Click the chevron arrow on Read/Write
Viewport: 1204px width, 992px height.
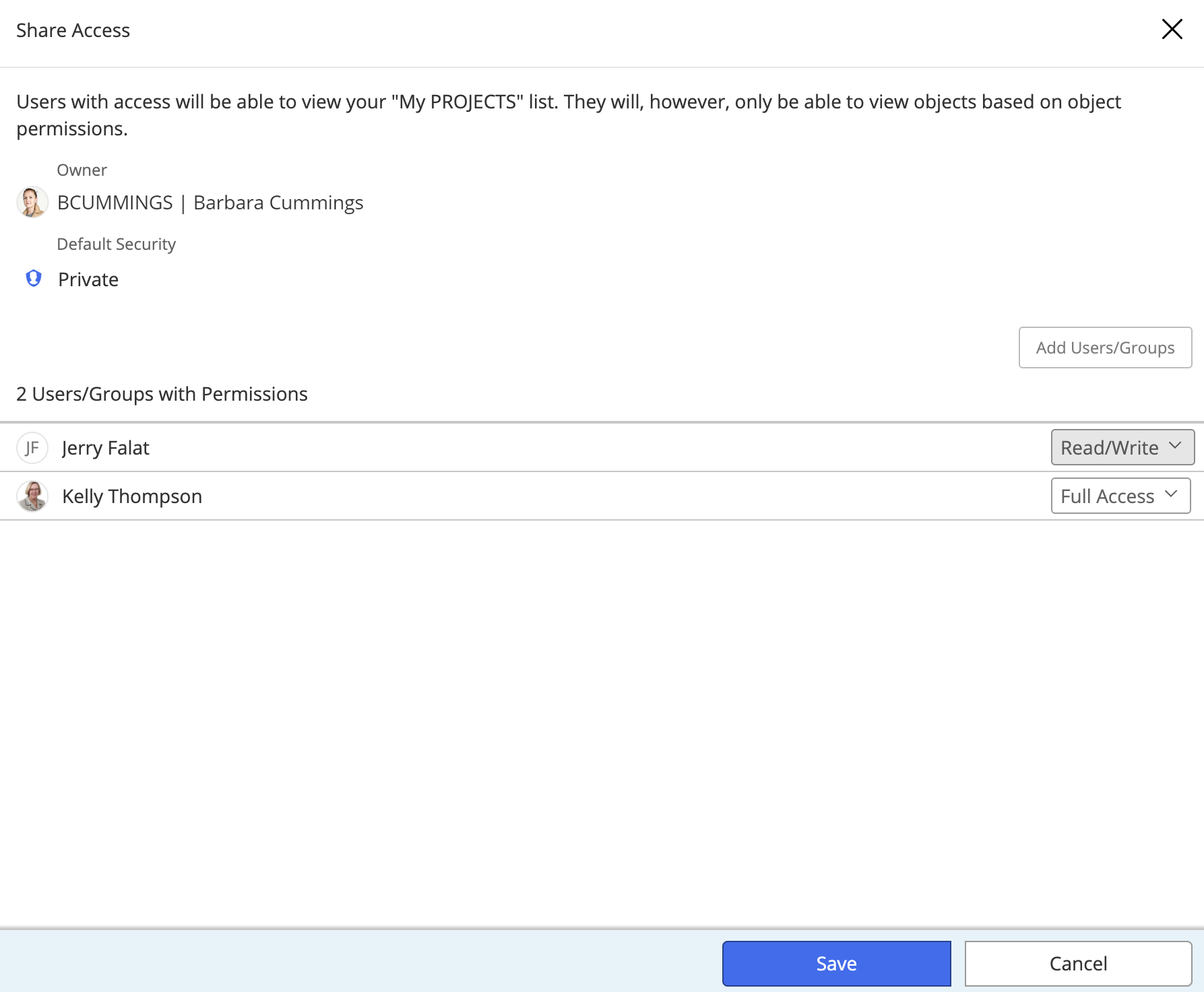(1175, 446)
